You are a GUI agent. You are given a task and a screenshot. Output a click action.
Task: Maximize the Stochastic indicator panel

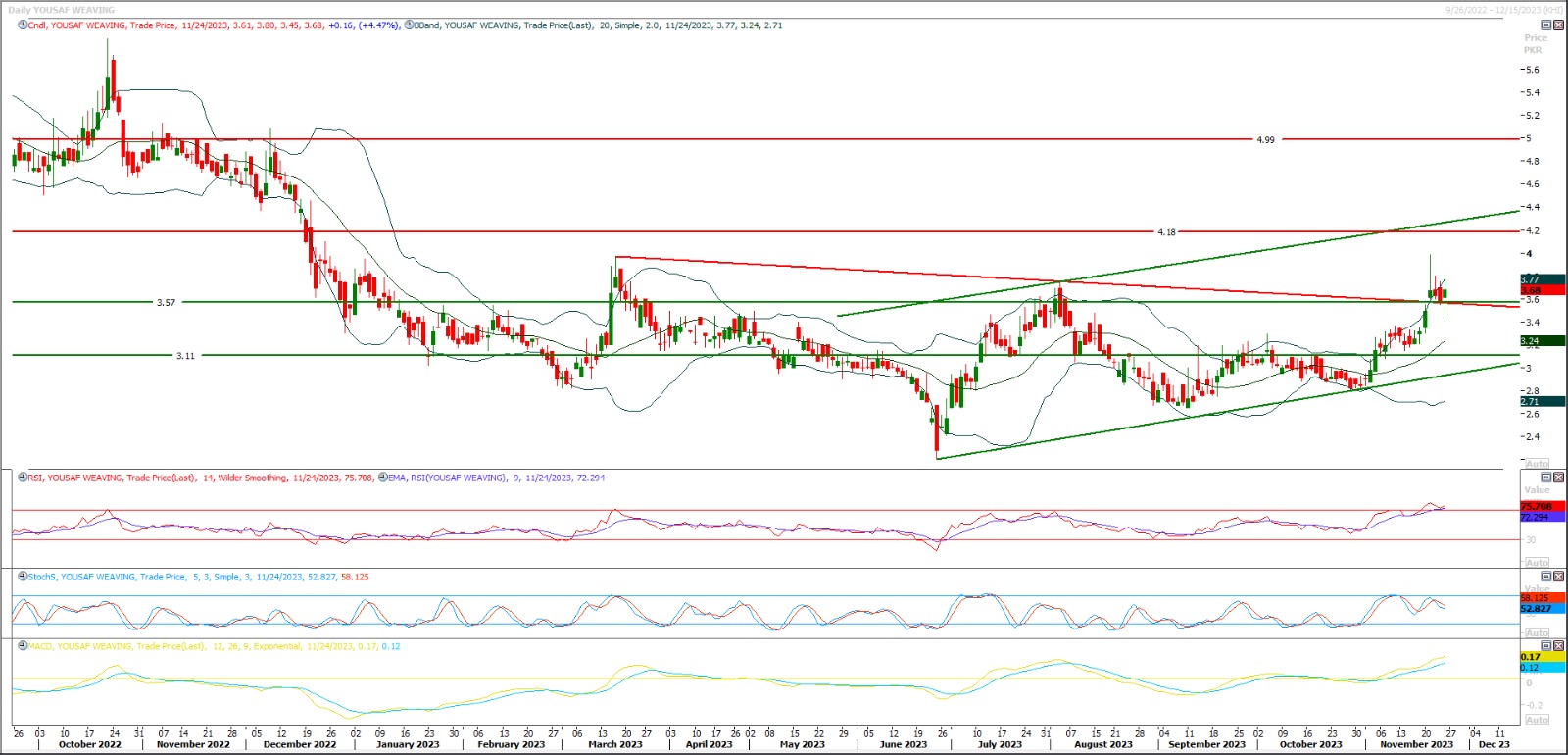coord(1546,577)
